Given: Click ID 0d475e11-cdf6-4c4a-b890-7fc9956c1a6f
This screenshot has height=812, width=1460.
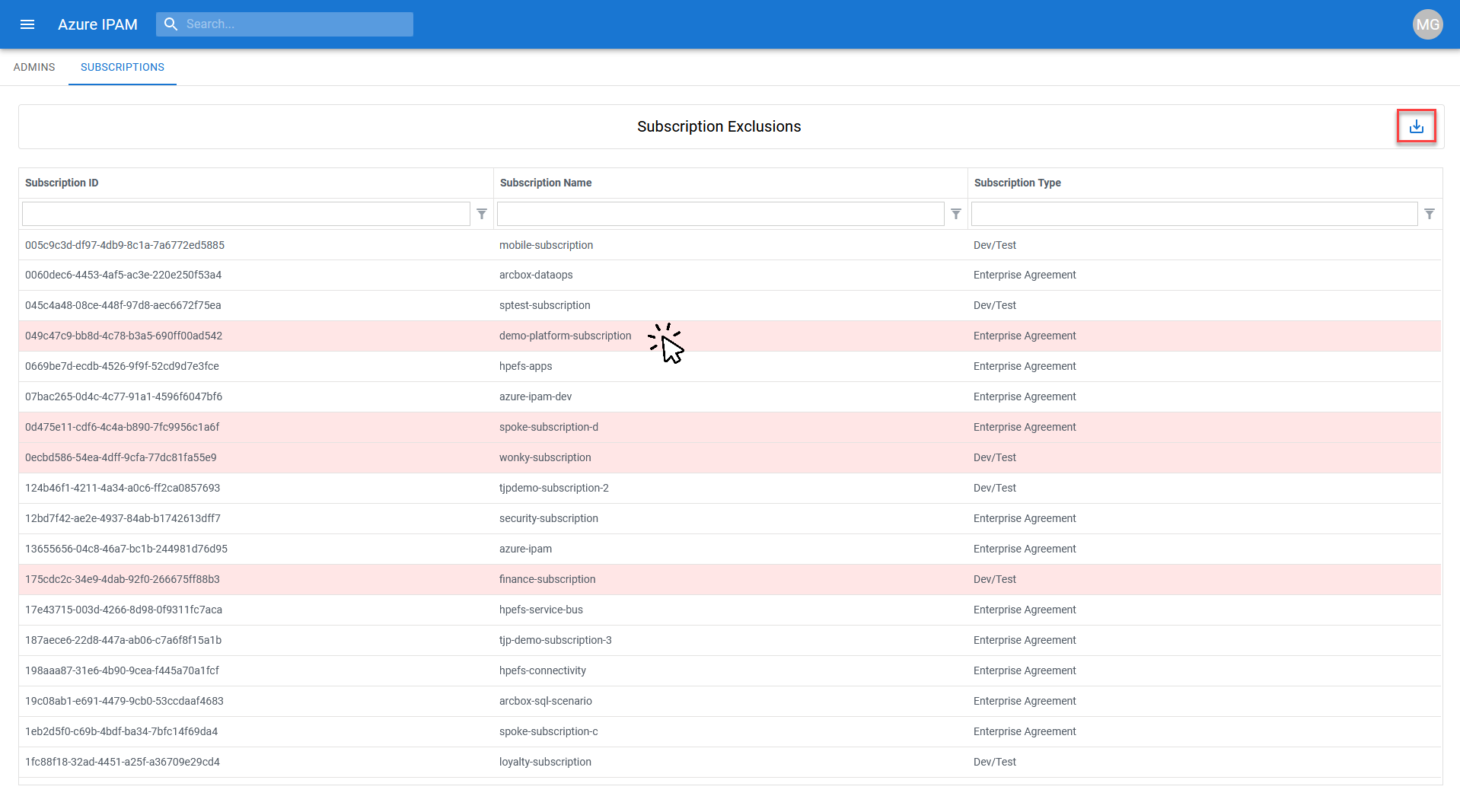Looking at the screenshot, I should click(x=122, y=427).
